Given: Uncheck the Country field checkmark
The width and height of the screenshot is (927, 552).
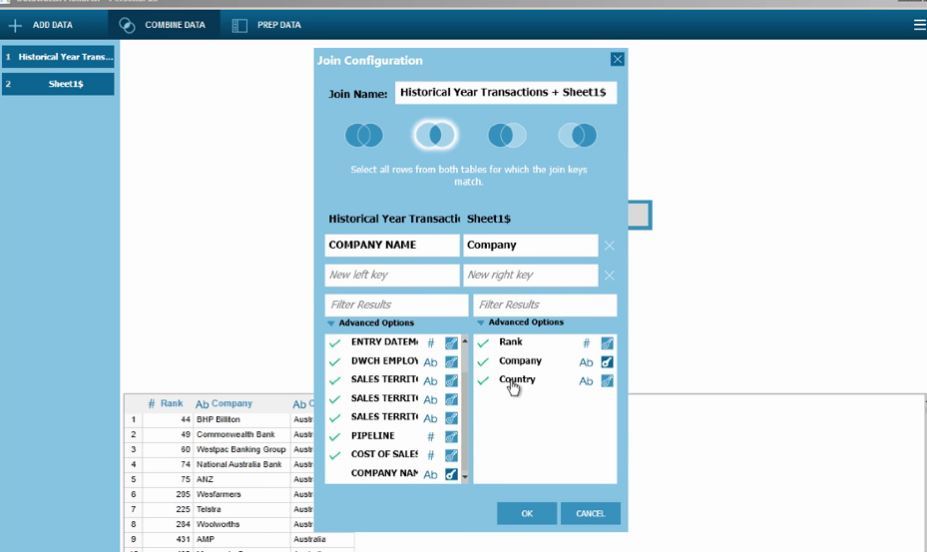Looking at the screenshot, I should (x=483, y=381).
